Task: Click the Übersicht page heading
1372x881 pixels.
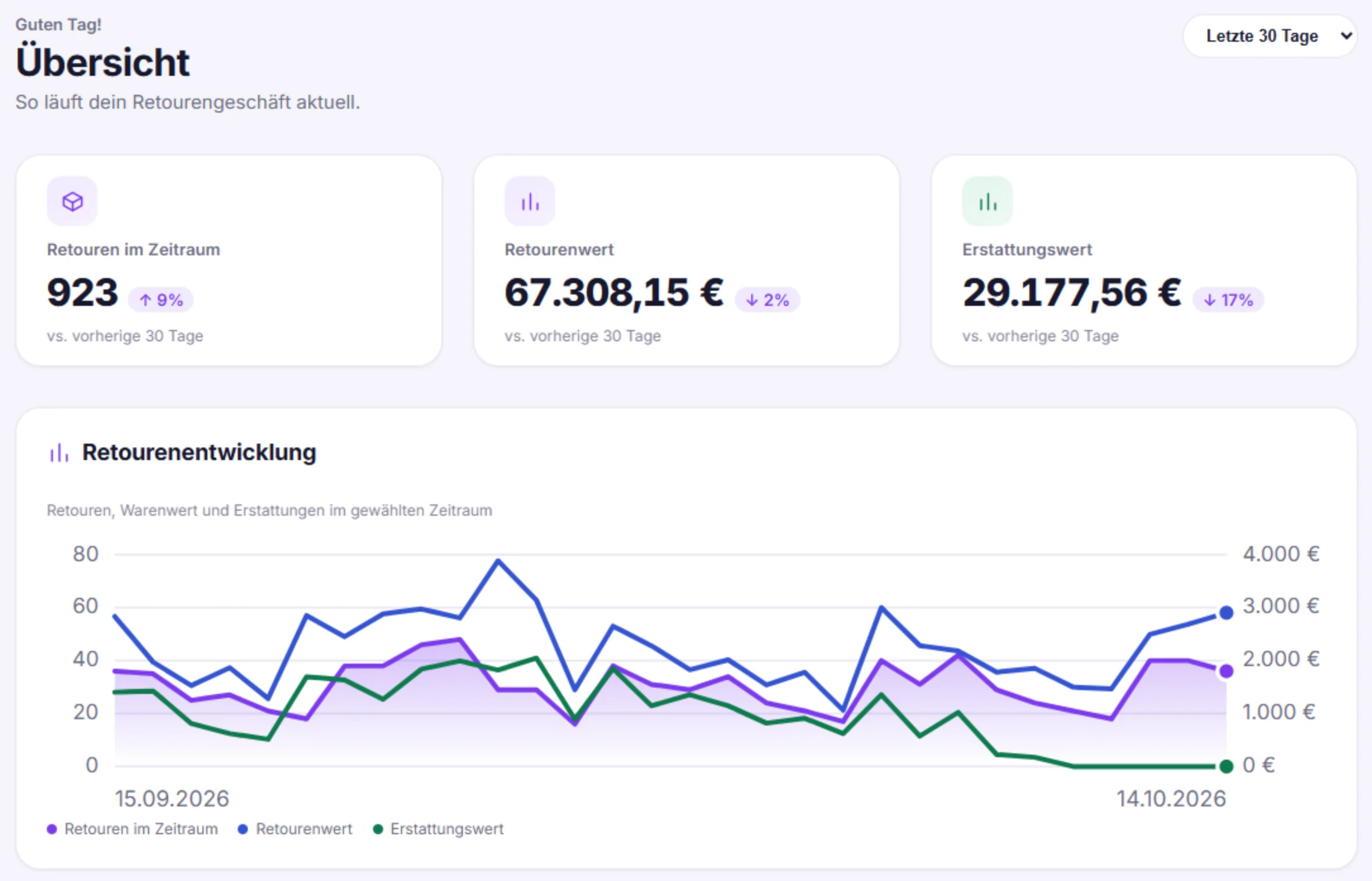Action: point(102,63)
